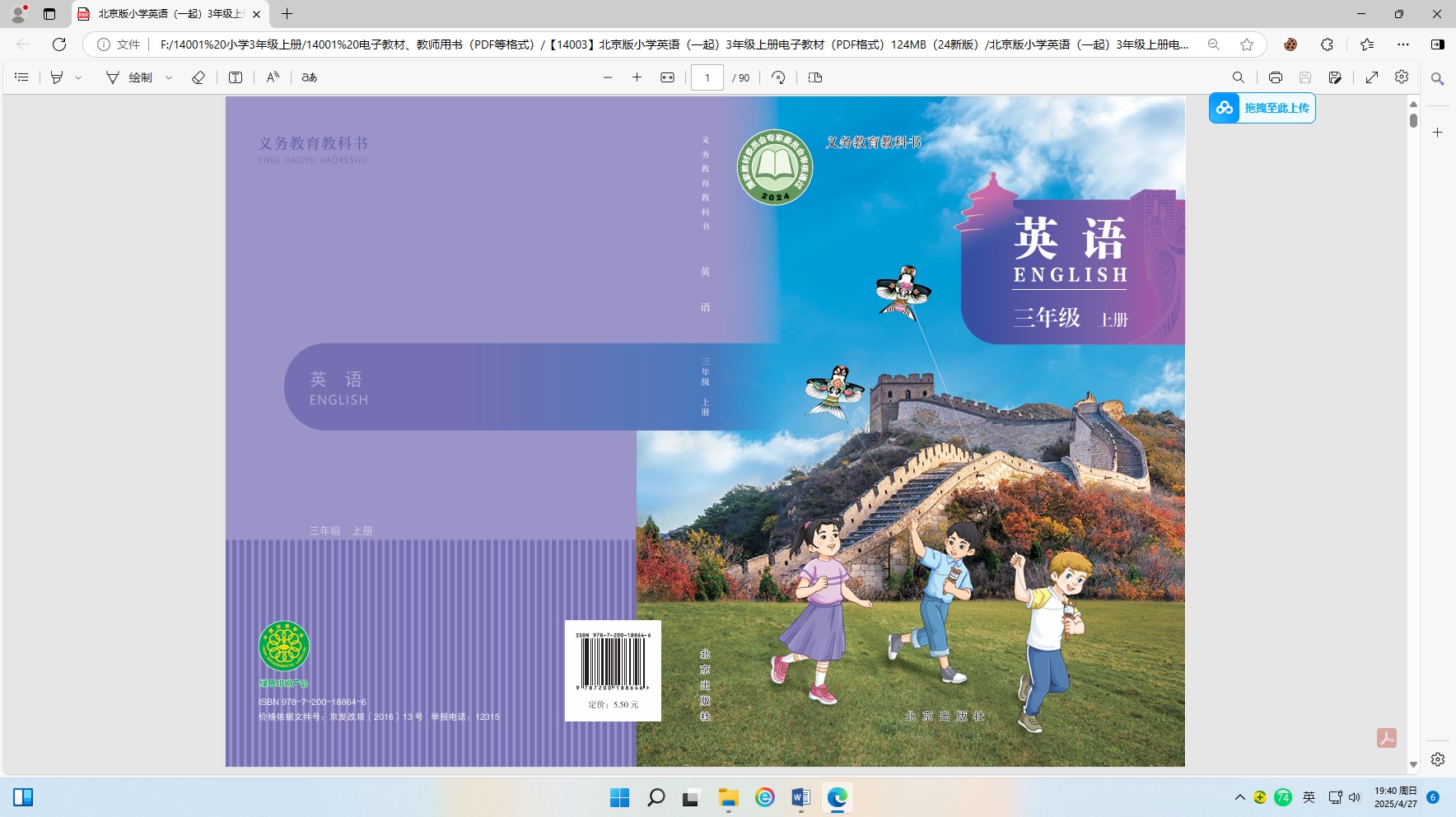Toggle the page view layout button

coord(815,77)
